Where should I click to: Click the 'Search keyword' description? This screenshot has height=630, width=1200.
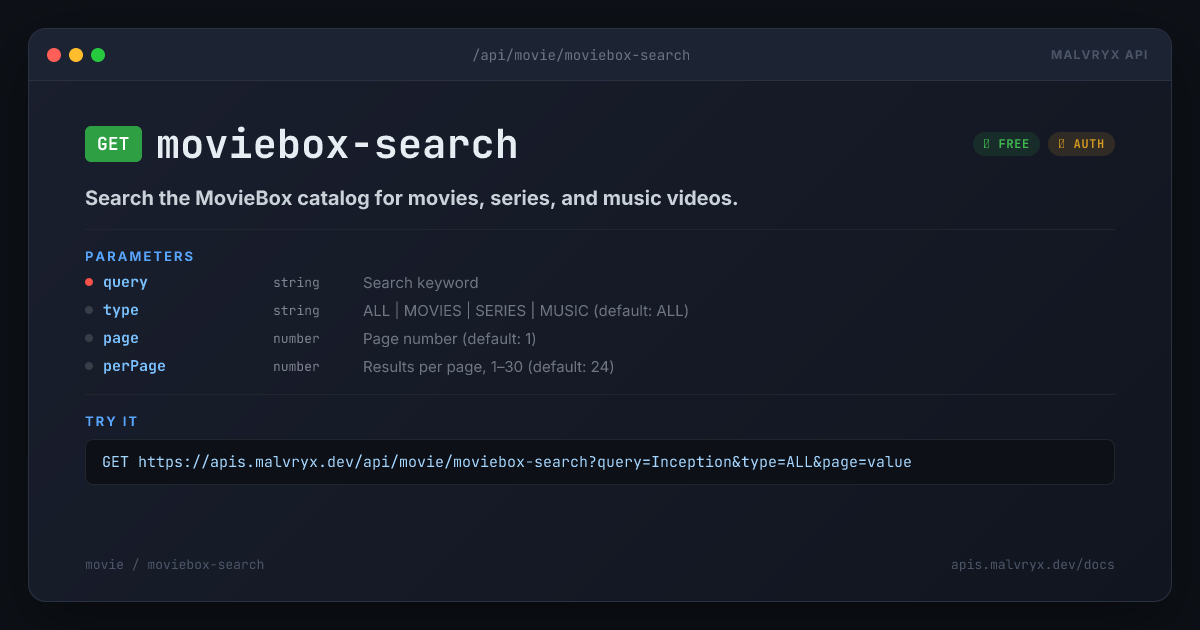coord(420,283)
